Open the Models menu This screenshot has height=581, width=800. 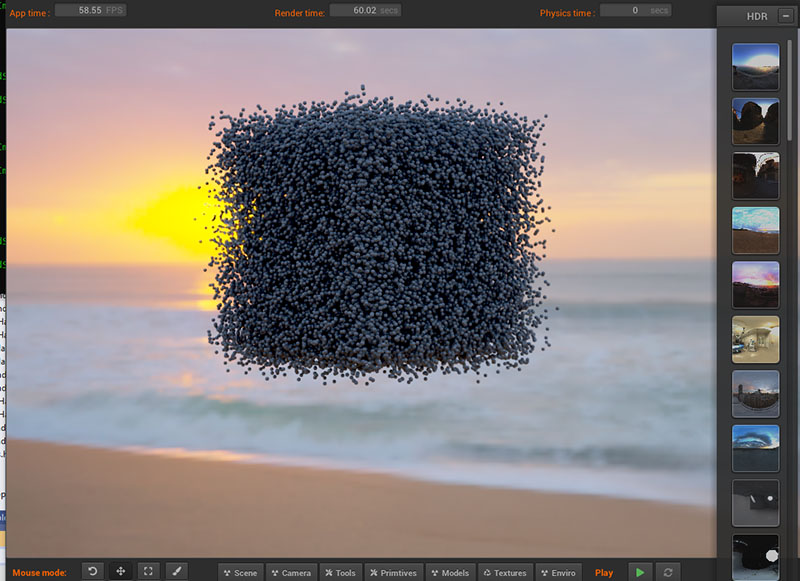(449, 572)
